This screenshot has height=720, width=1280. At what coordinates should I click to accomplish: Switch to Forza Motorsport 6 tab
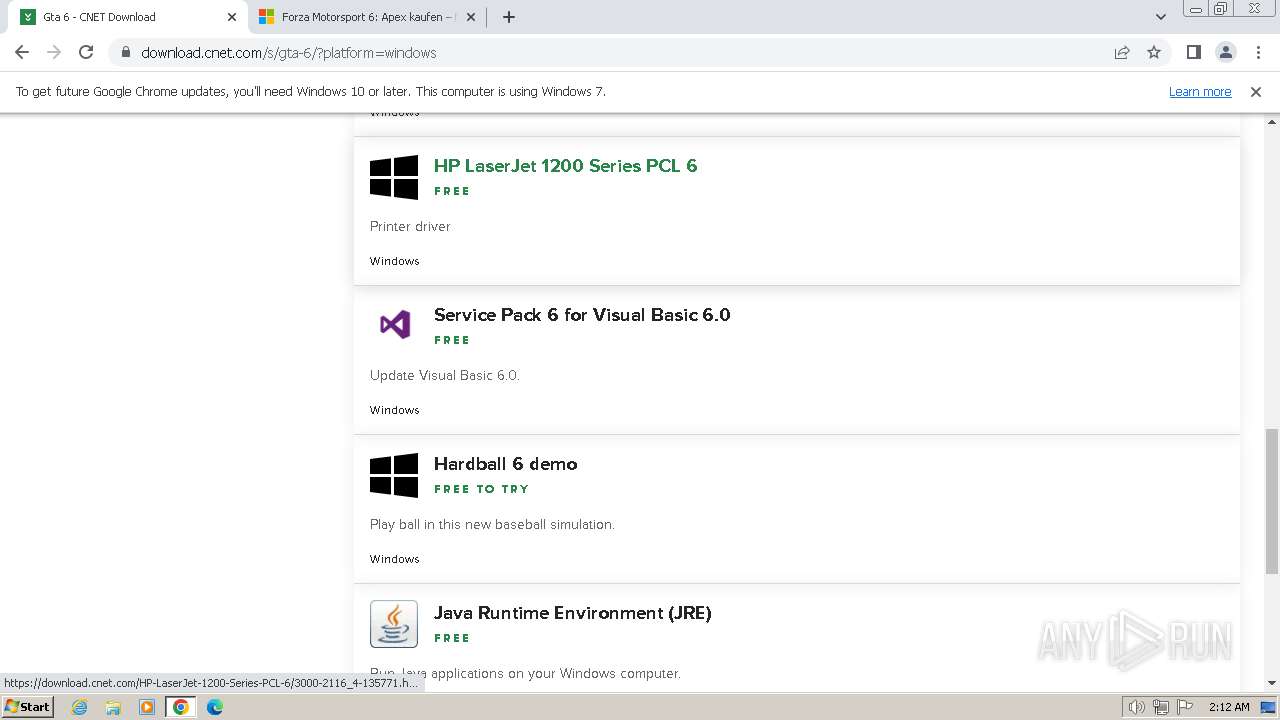point(367,17)
